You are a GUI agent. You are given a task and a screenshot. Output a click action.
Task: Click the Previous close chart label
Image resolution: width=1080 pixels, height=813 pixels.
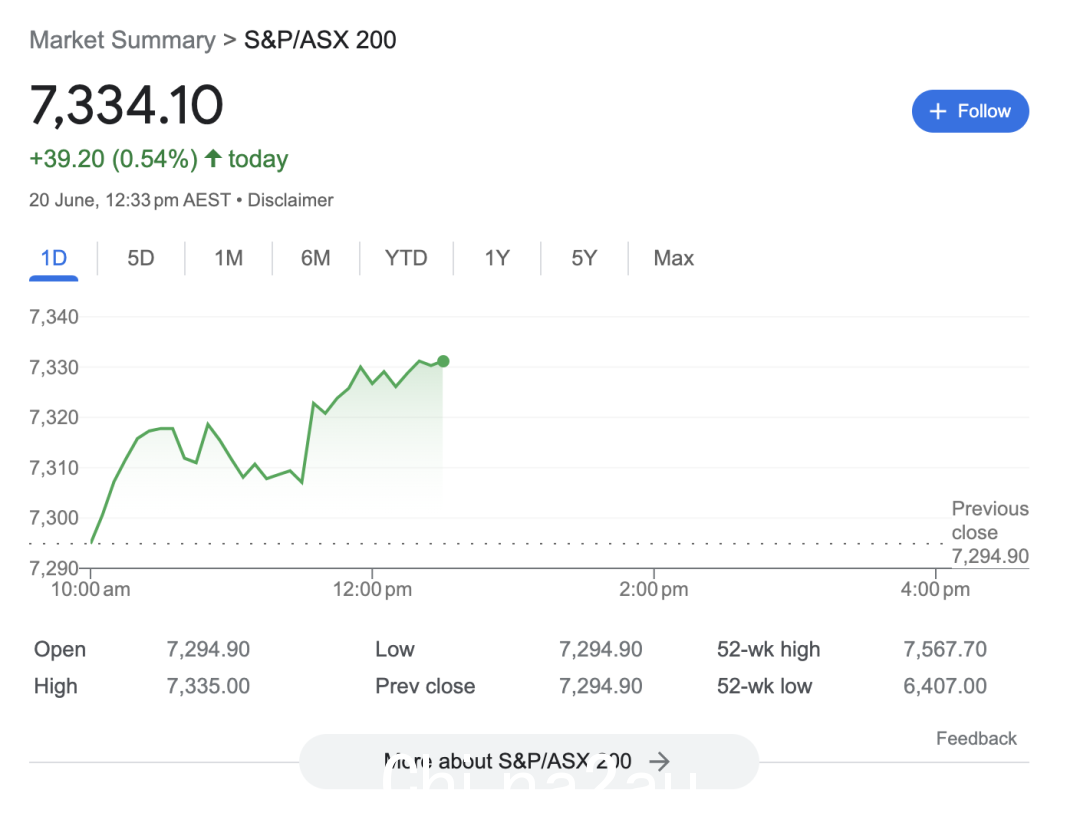tap(990, 532)
